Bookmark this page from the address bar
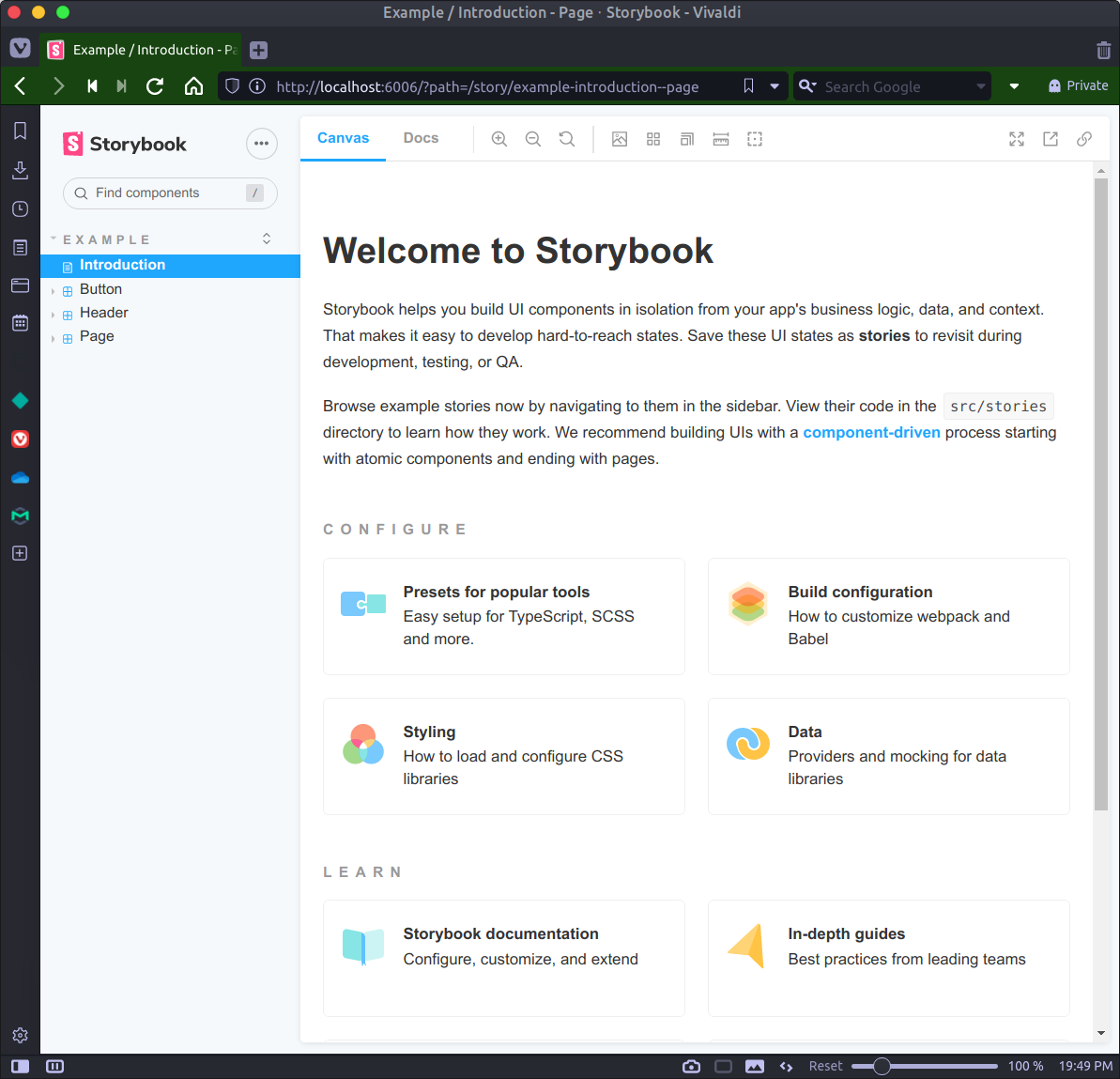The height and width of the screenshot is (1079, 1120). [x=748, y=86]
